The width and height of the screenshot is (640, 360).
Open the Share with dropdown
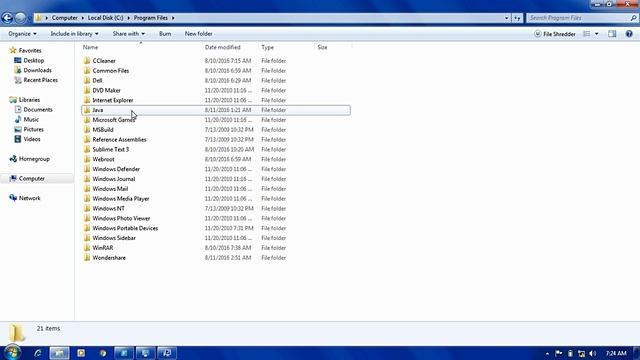[129, 34]
